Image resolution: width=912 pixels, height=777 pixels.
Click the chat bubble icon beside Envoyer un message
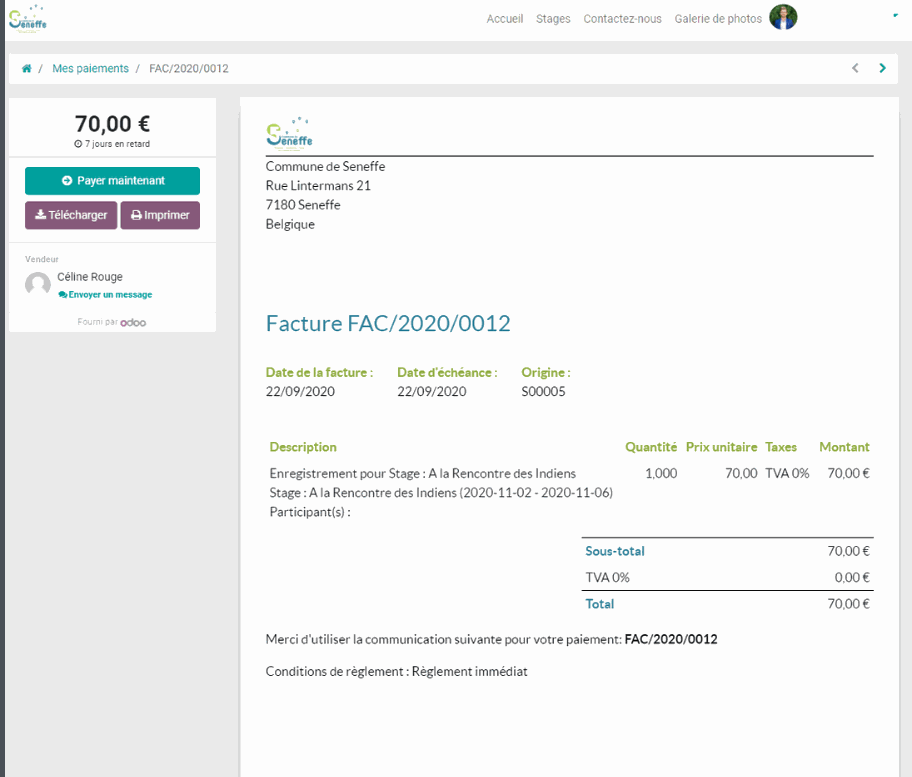(63, 294)
